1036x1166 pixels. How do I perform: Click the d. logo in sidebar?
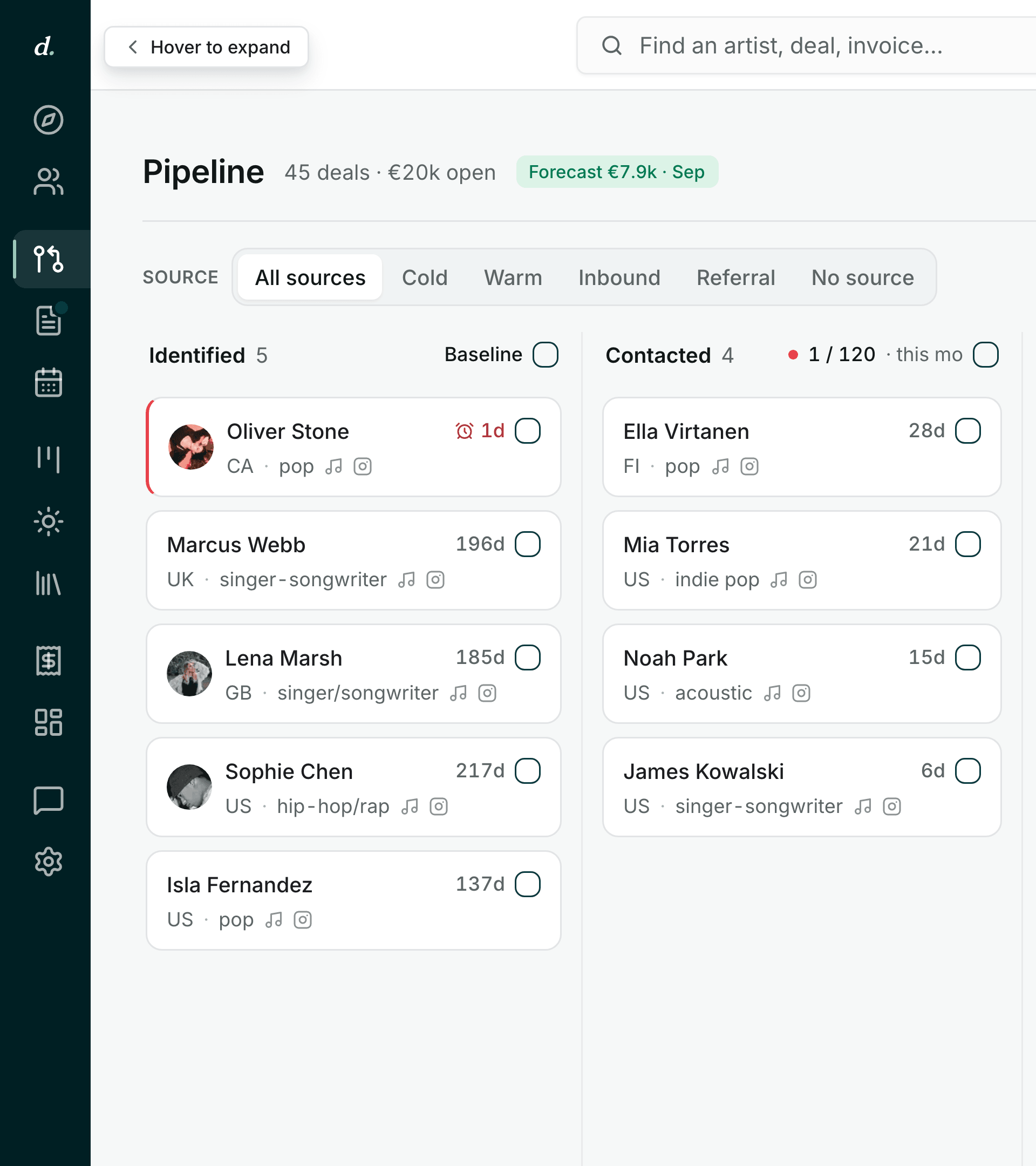(x=44, y=47)
